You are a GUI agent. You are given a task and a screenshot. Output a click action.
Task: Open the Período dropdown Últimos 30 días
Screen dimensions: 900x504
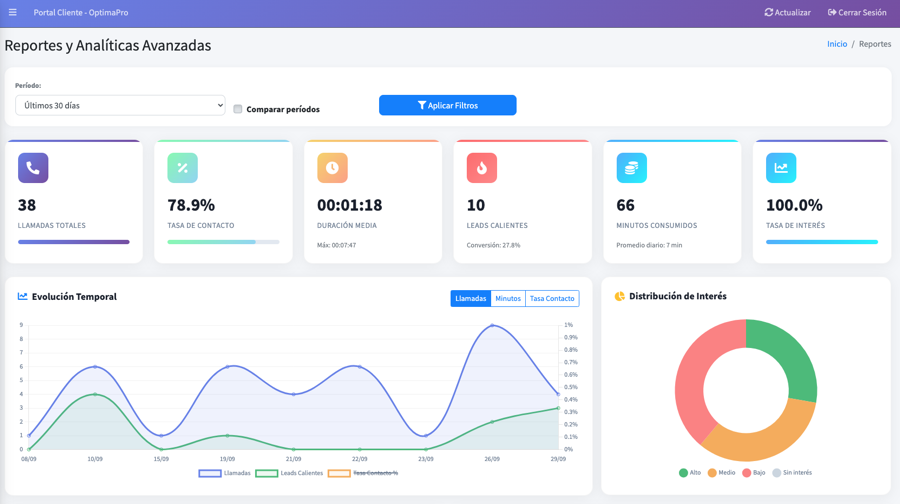(x=120, y=105)
